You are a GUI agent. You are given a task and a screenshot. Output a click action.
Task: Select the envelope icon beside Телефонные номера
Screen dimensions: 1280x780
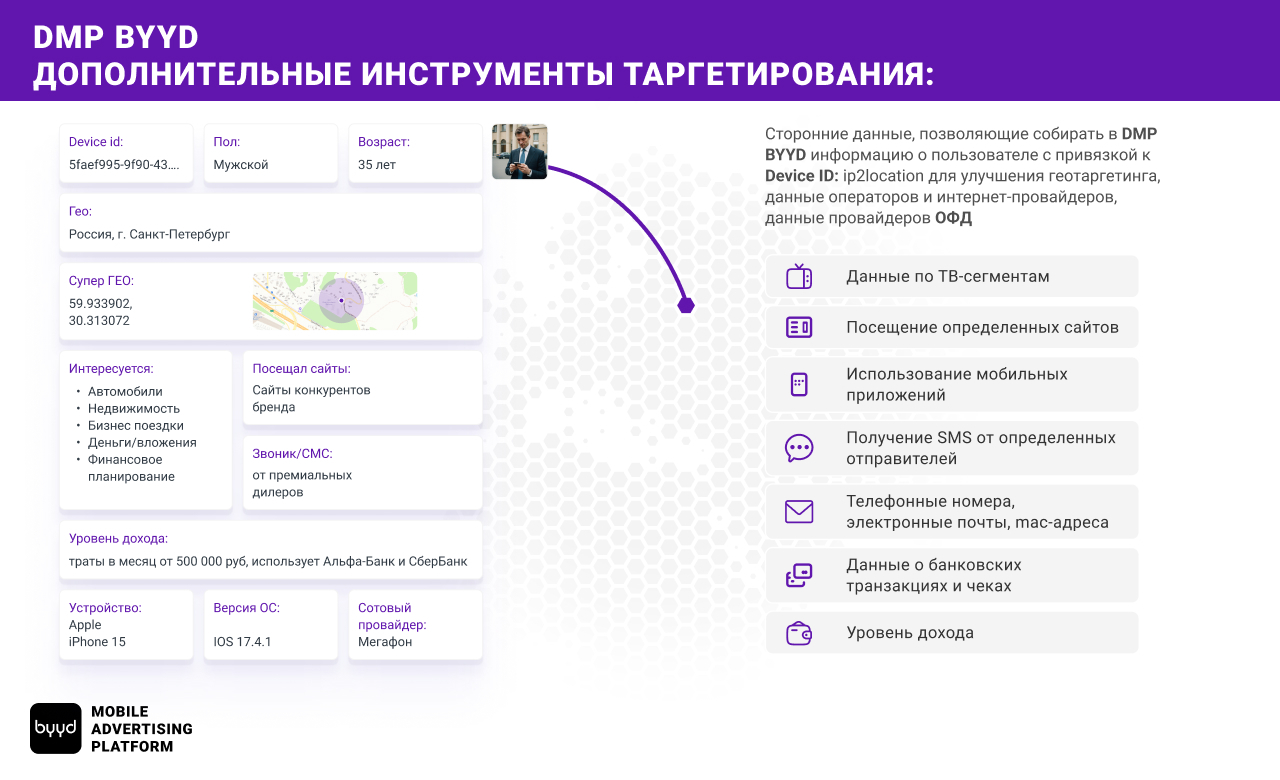(799, 512)
